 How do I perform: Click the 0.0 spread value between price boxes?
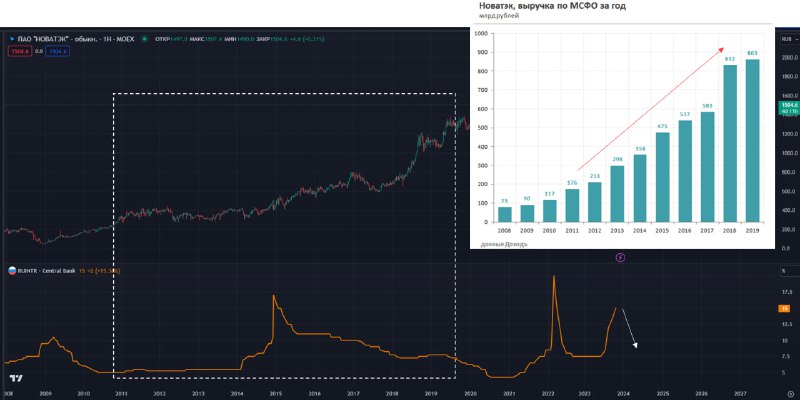point(39,51)
